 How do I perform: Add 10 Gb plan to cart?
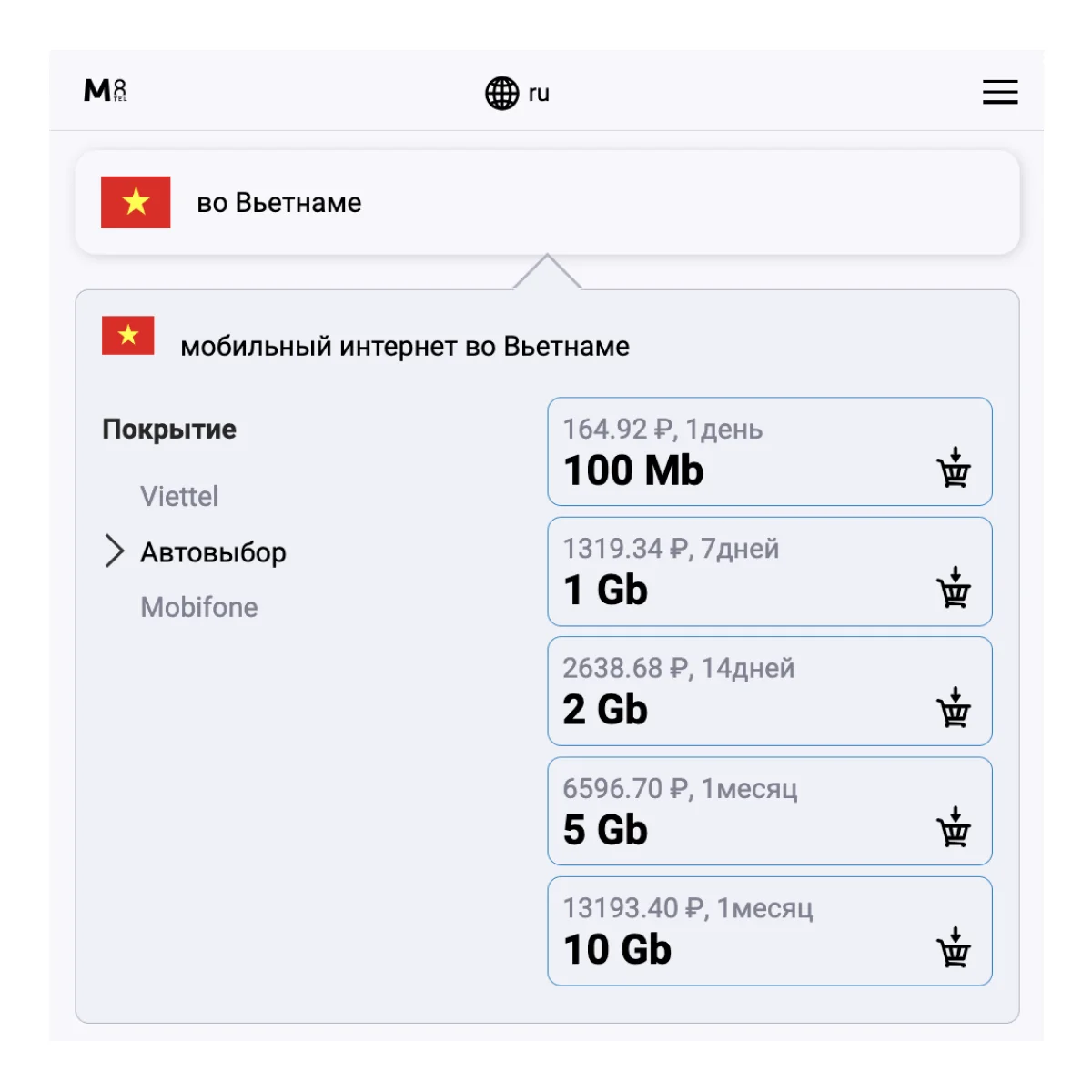pos(954,947)
